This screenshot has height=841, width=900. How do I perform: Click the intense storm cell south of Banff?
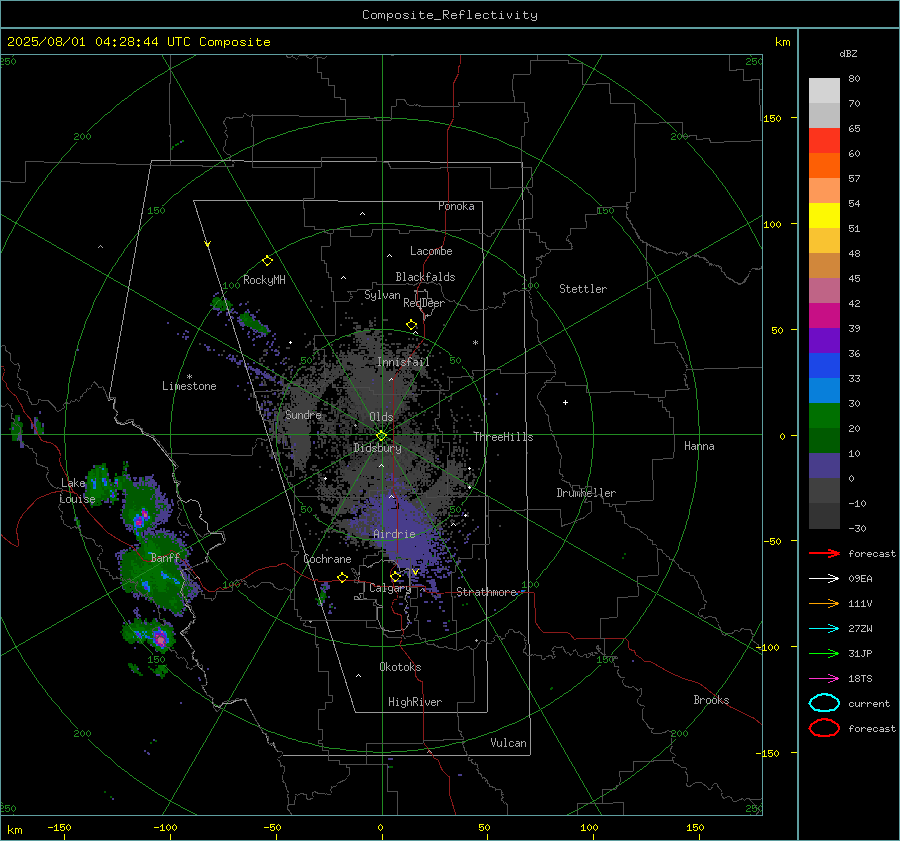pyautogui.click(x=160, y=638)
